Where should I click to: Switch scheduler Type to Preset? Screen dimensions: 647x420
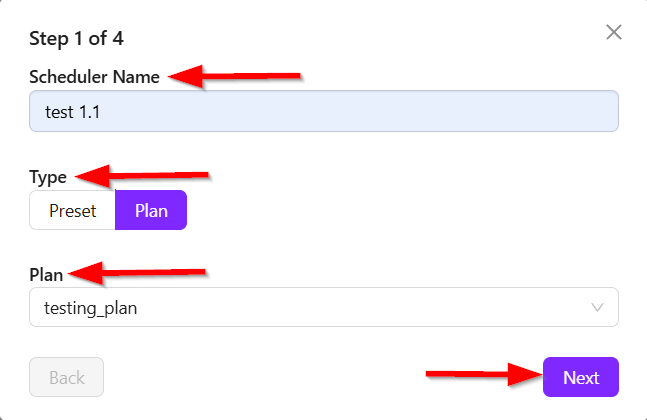coord(73,211)
